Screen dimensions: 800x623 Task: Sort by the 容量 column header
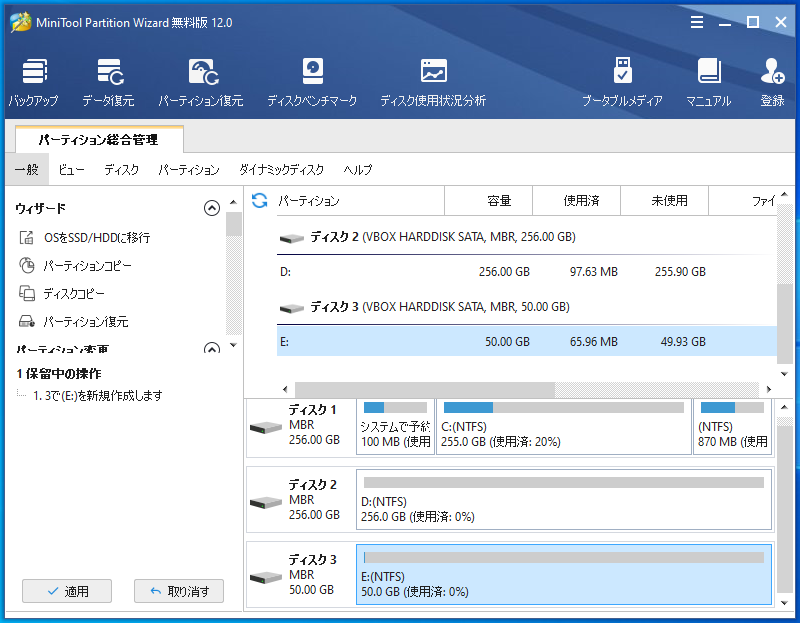(x=489, y=201)
